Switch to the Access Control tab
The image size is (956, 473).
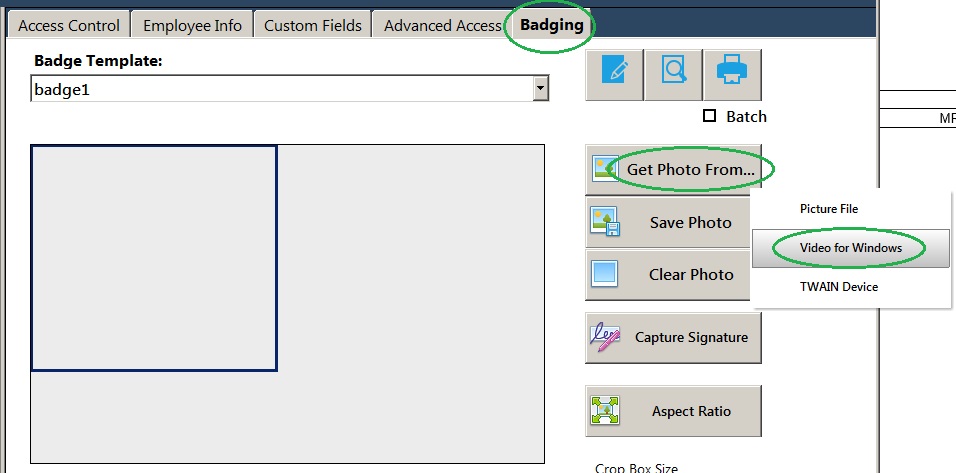[x=69, y=26]
